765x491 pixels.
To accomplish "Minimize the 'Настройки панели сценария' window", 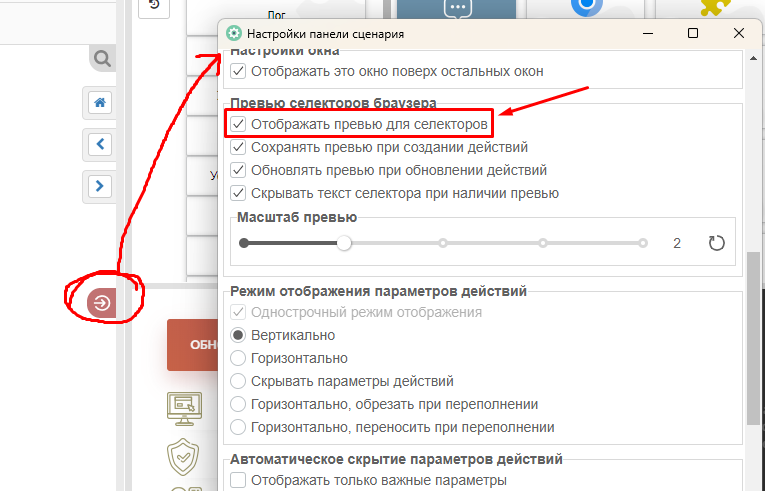I will [648, 34].
